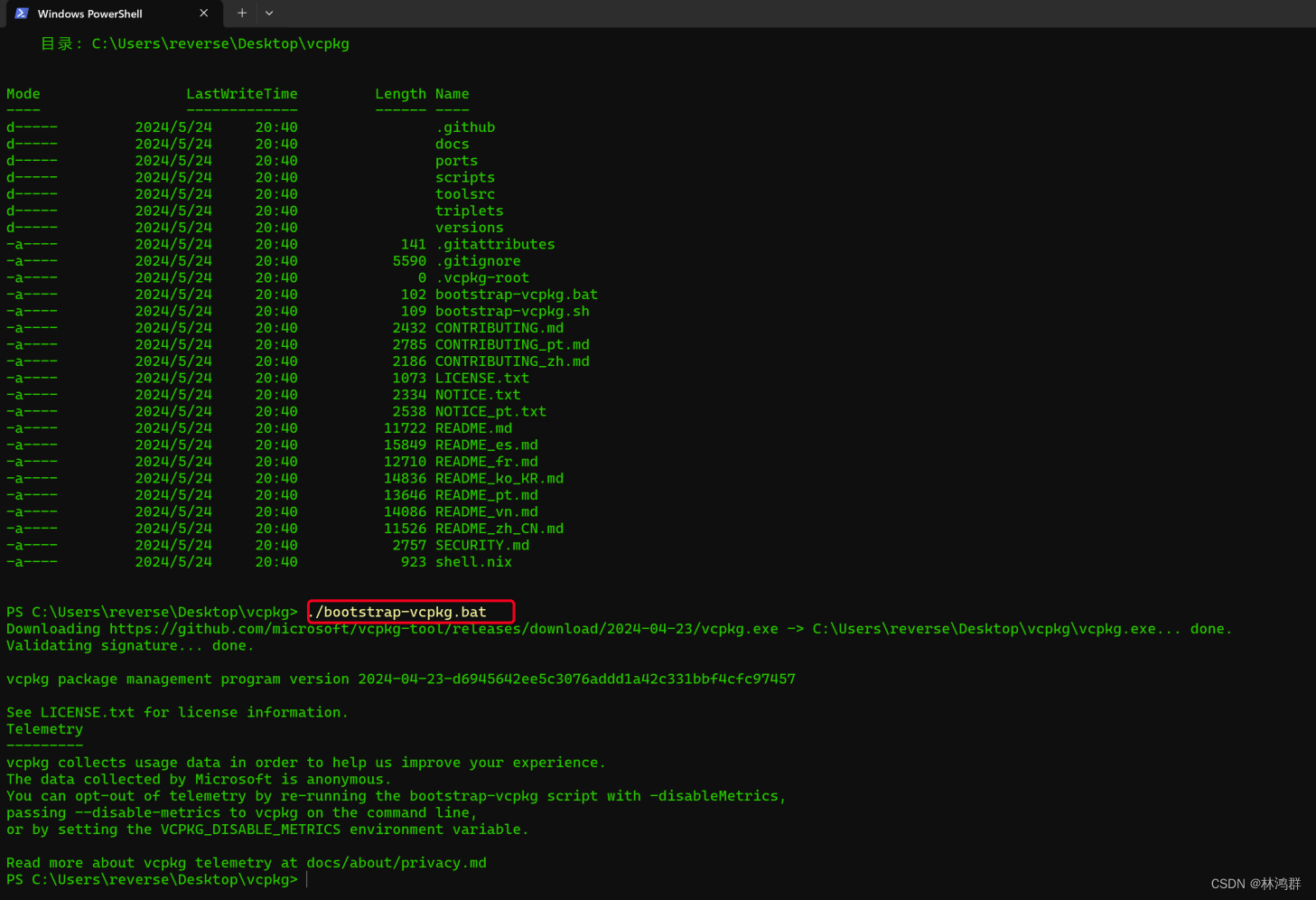Click the shell.nix file name
The height and width of the screenshot is (900, 1316).
coord(474,562)
